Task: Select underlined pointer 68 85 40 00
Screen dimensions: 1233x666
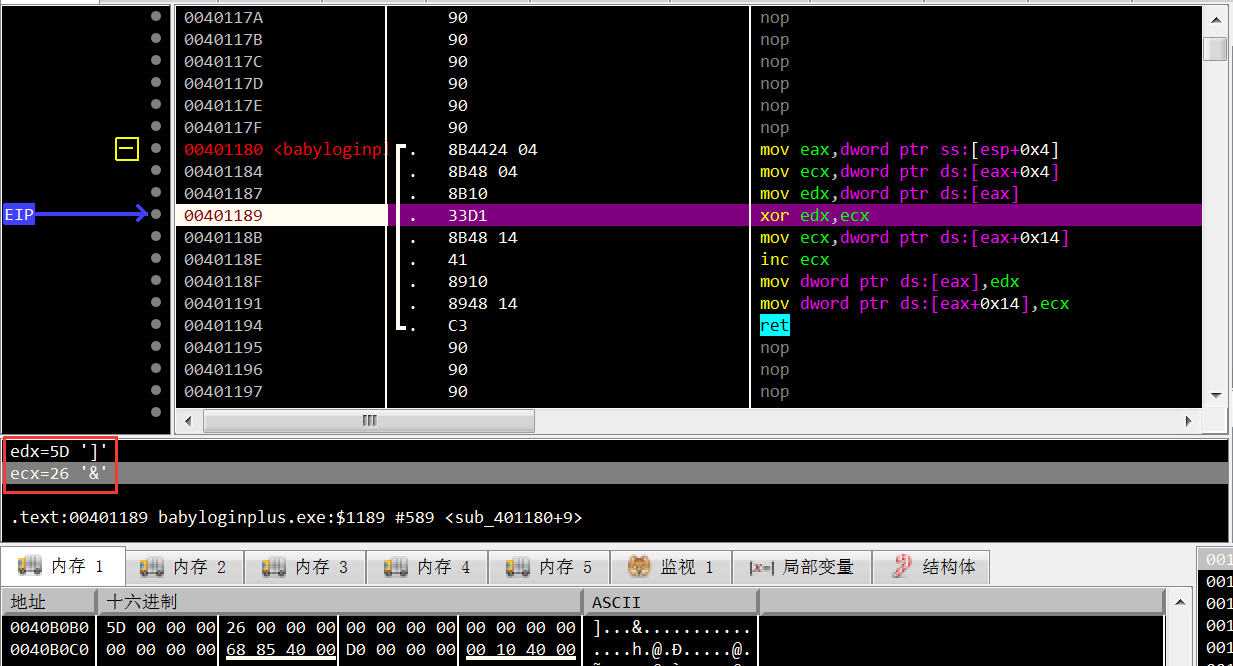Action: coord(280,650)
